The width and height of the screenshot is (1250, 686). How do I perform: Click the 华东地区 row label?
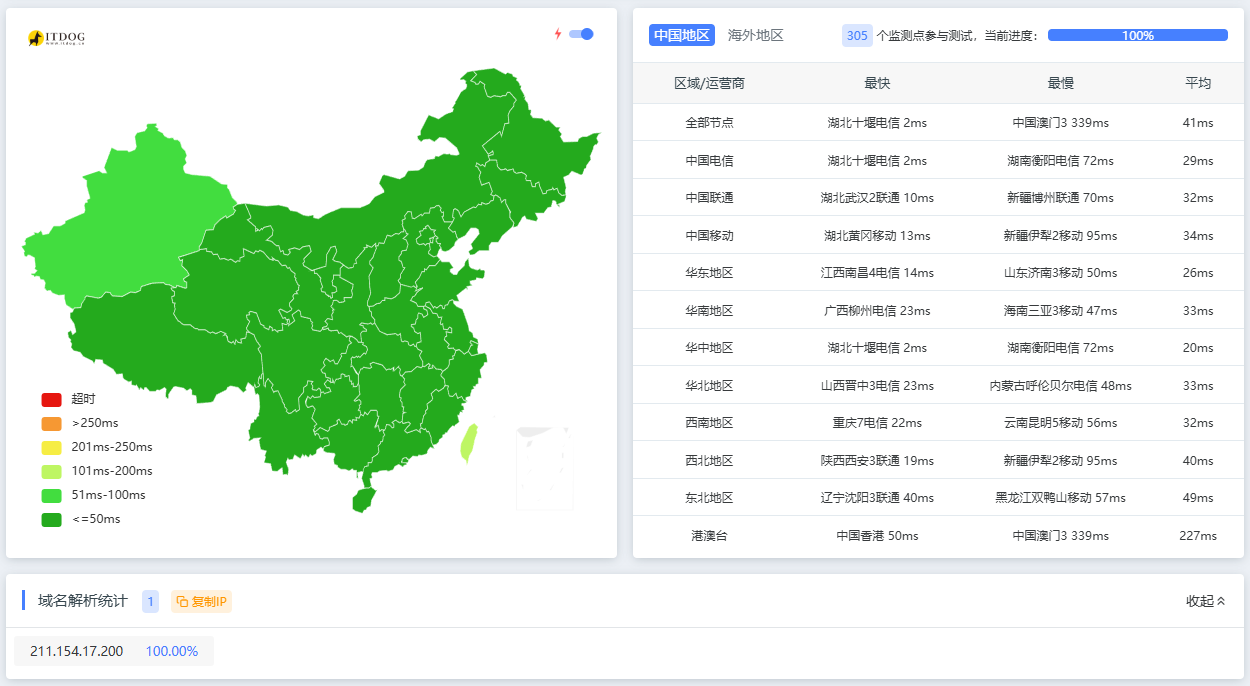[709, 272]
